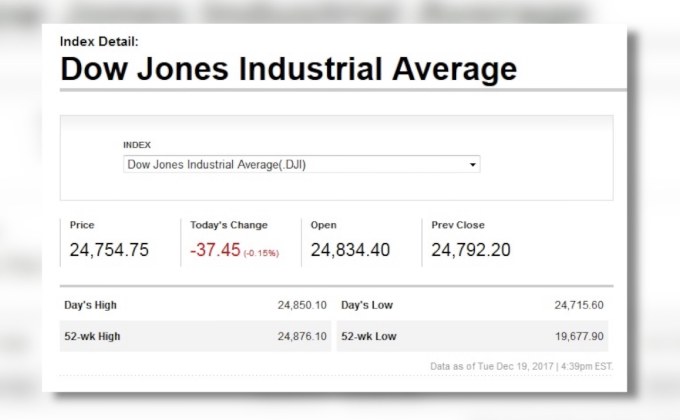Click the 52-wk Low value 19,677.90
Viewport: 680px width, 420px height.
pos(578,336)
